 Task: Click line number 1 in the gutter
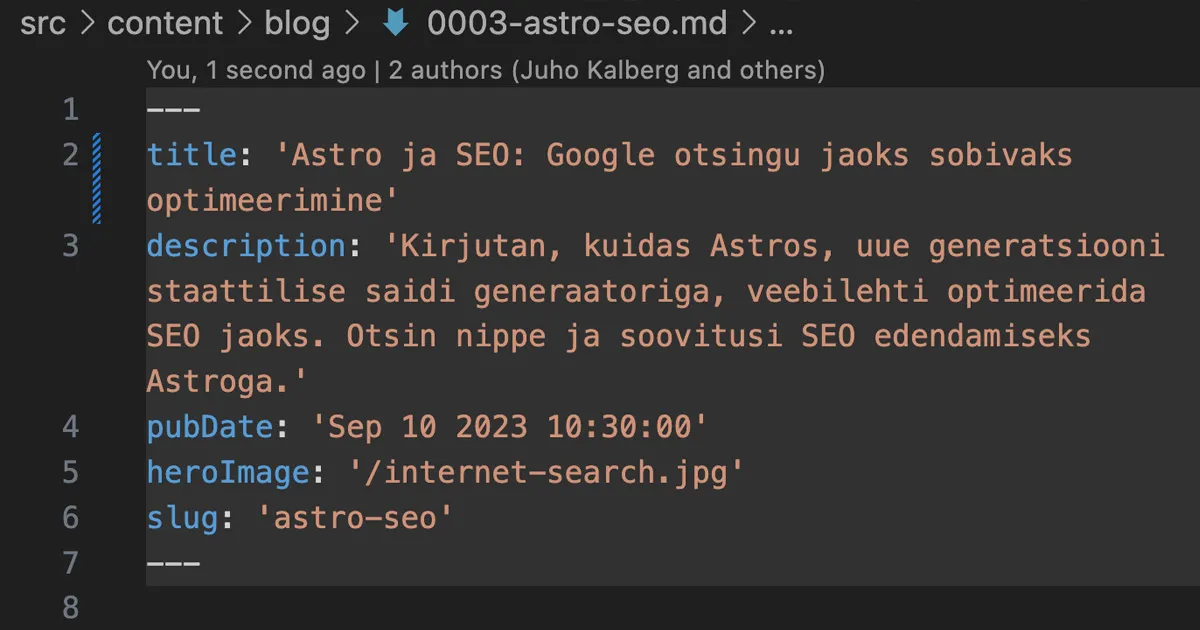click(70, 109)
